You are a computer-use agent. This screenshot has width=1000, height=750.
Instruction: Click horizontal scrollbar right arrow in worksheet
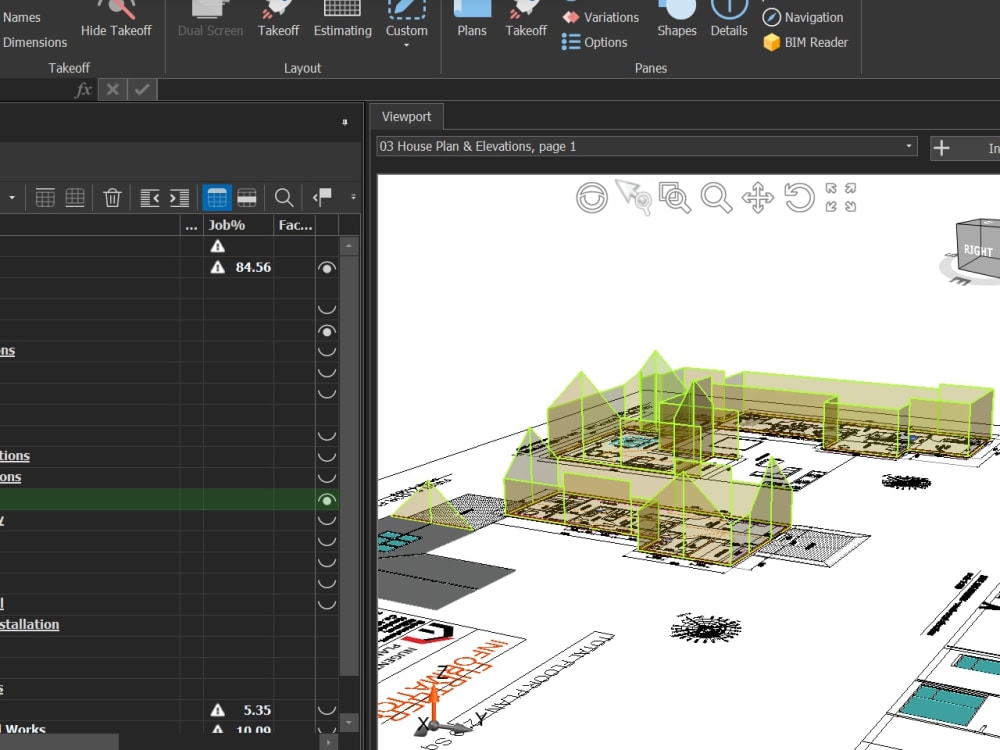coord(328,742)
